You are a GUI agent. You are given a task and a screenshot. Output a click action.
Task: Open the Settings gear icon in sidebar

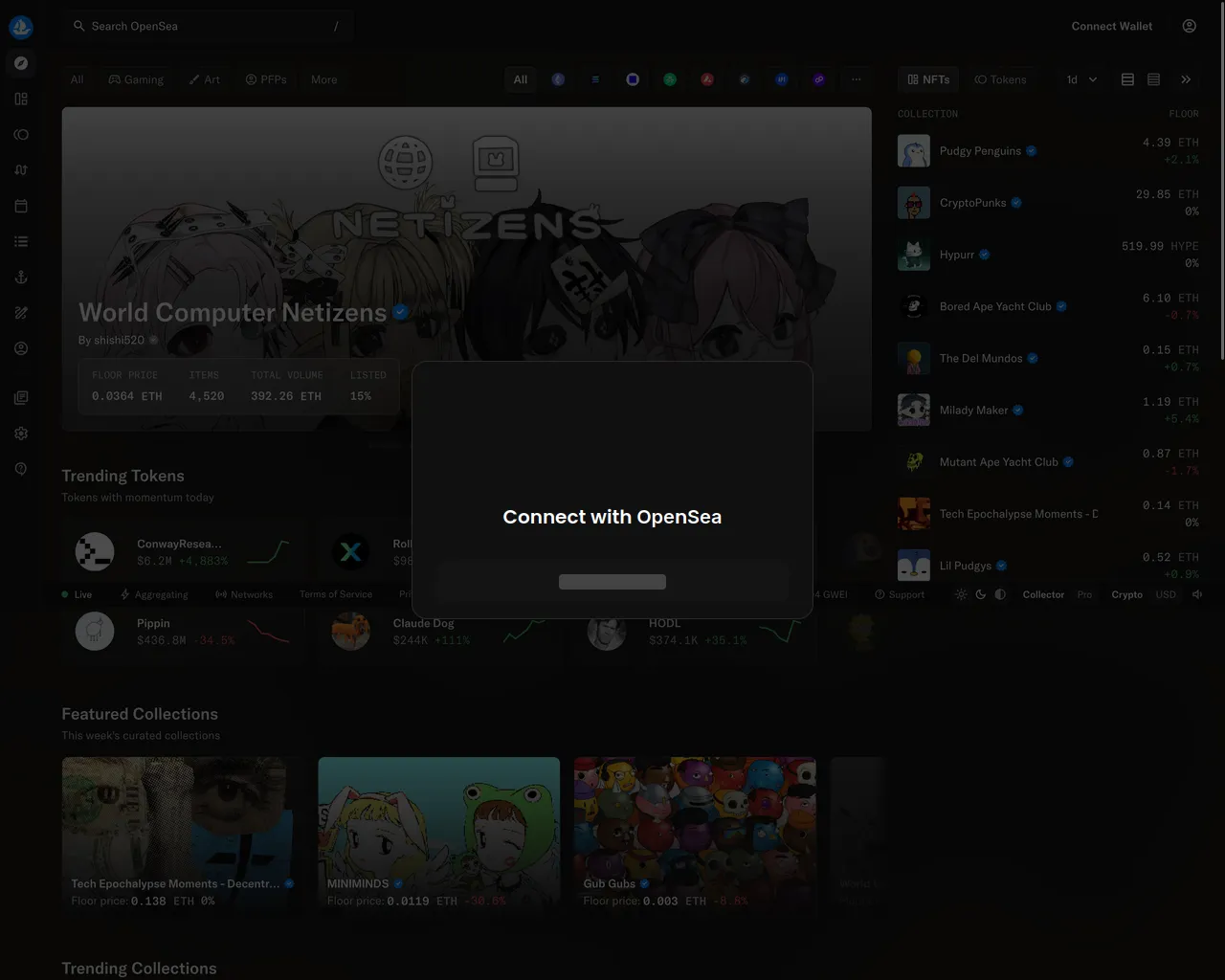21,434
